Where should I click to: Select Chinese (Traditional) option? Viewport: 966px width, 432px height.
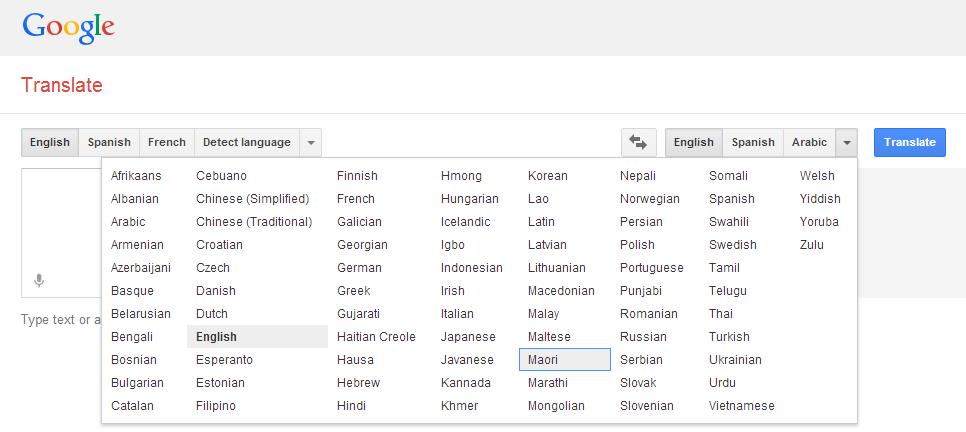pos(254,222)
